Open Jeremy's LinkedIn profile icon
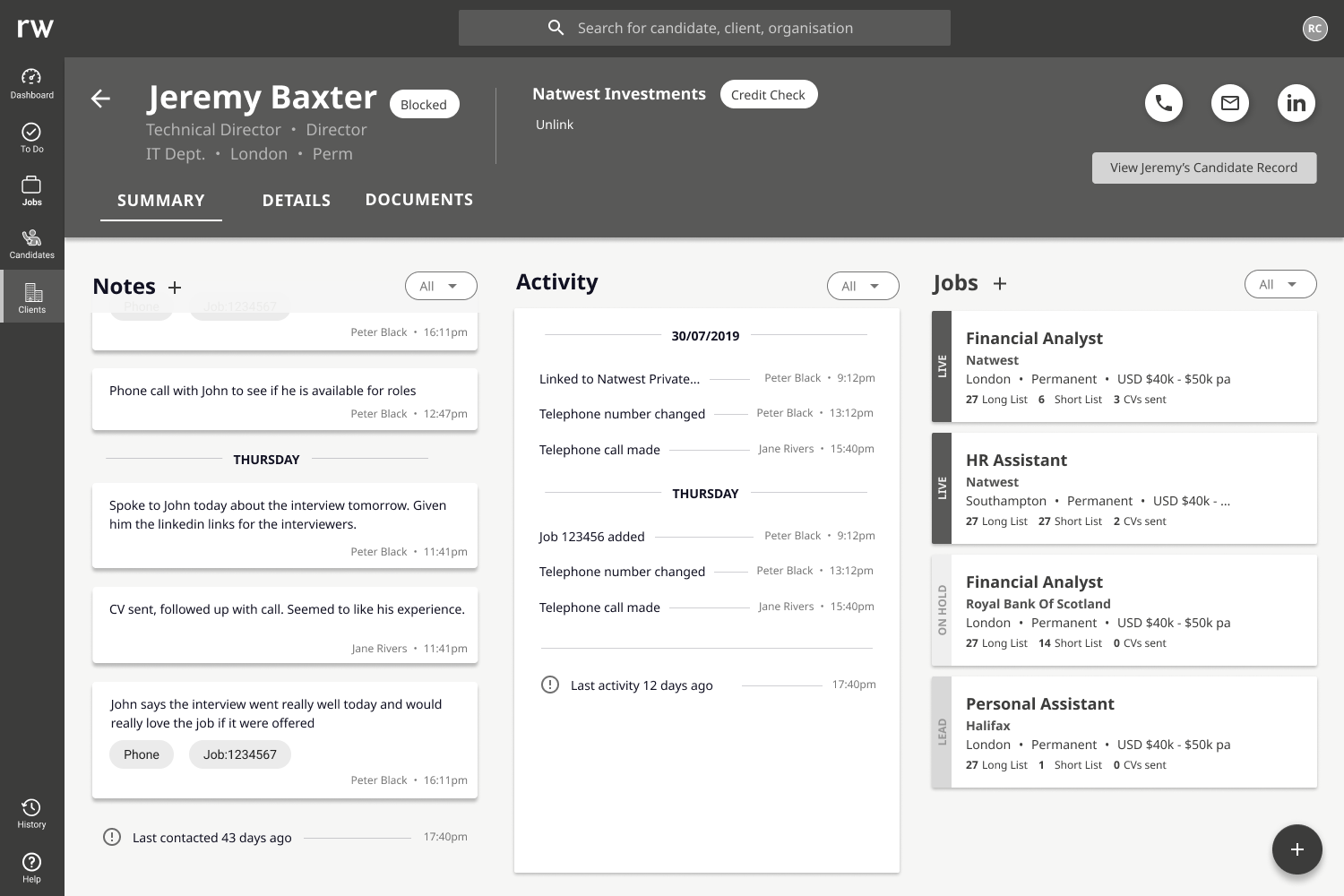The image size is (1344, 896). [x=1297, y=103]
